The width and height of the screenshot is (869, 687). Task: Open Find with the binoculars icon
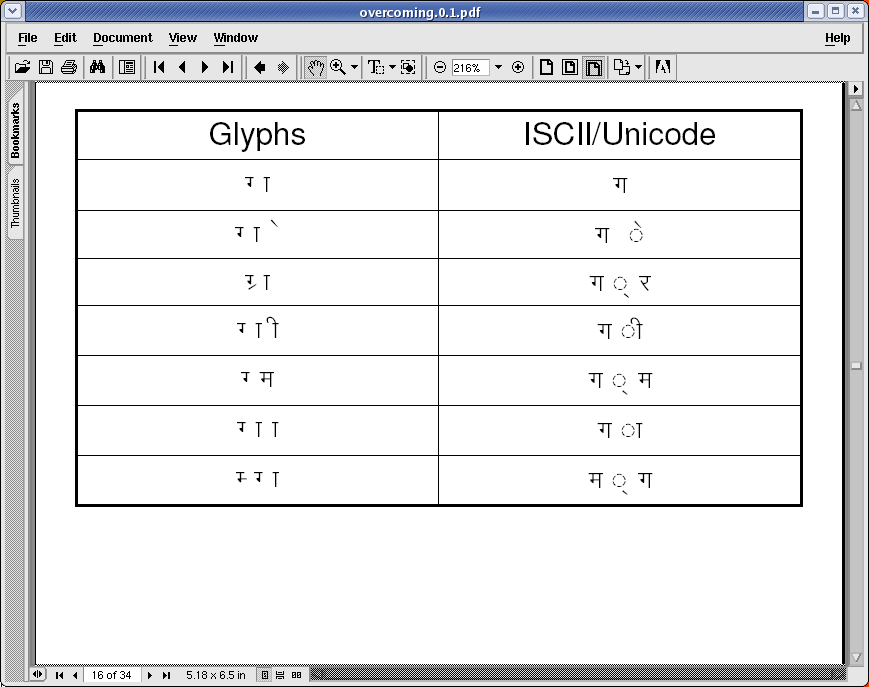[98, 67]
